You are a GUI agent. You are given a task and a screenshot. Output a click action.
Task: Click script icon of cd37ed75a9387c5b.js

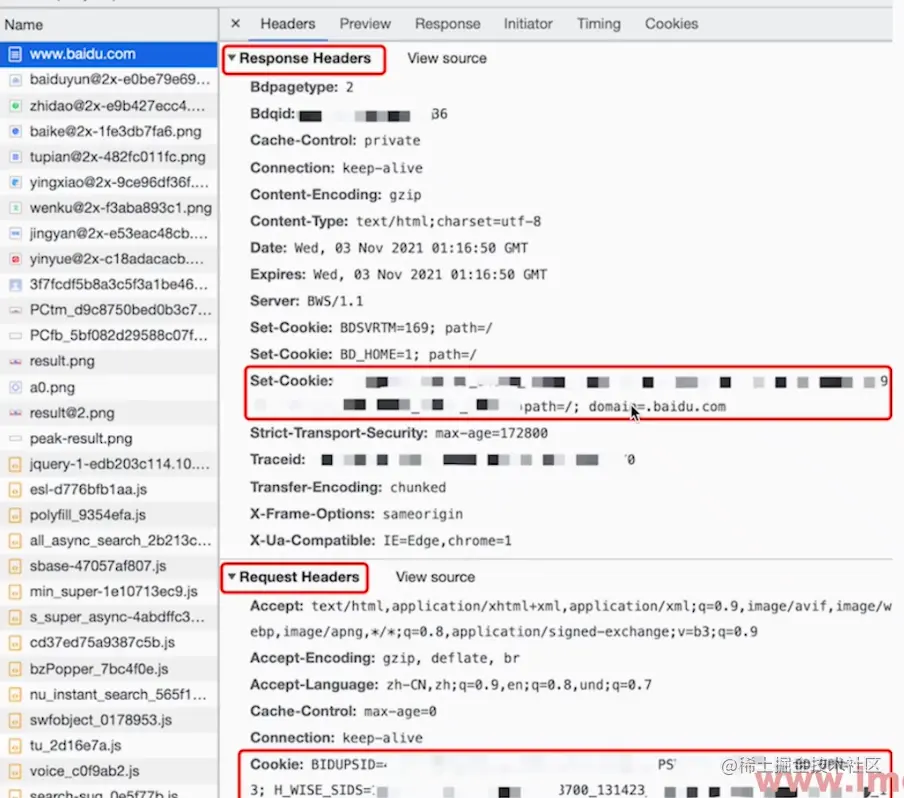16,642
